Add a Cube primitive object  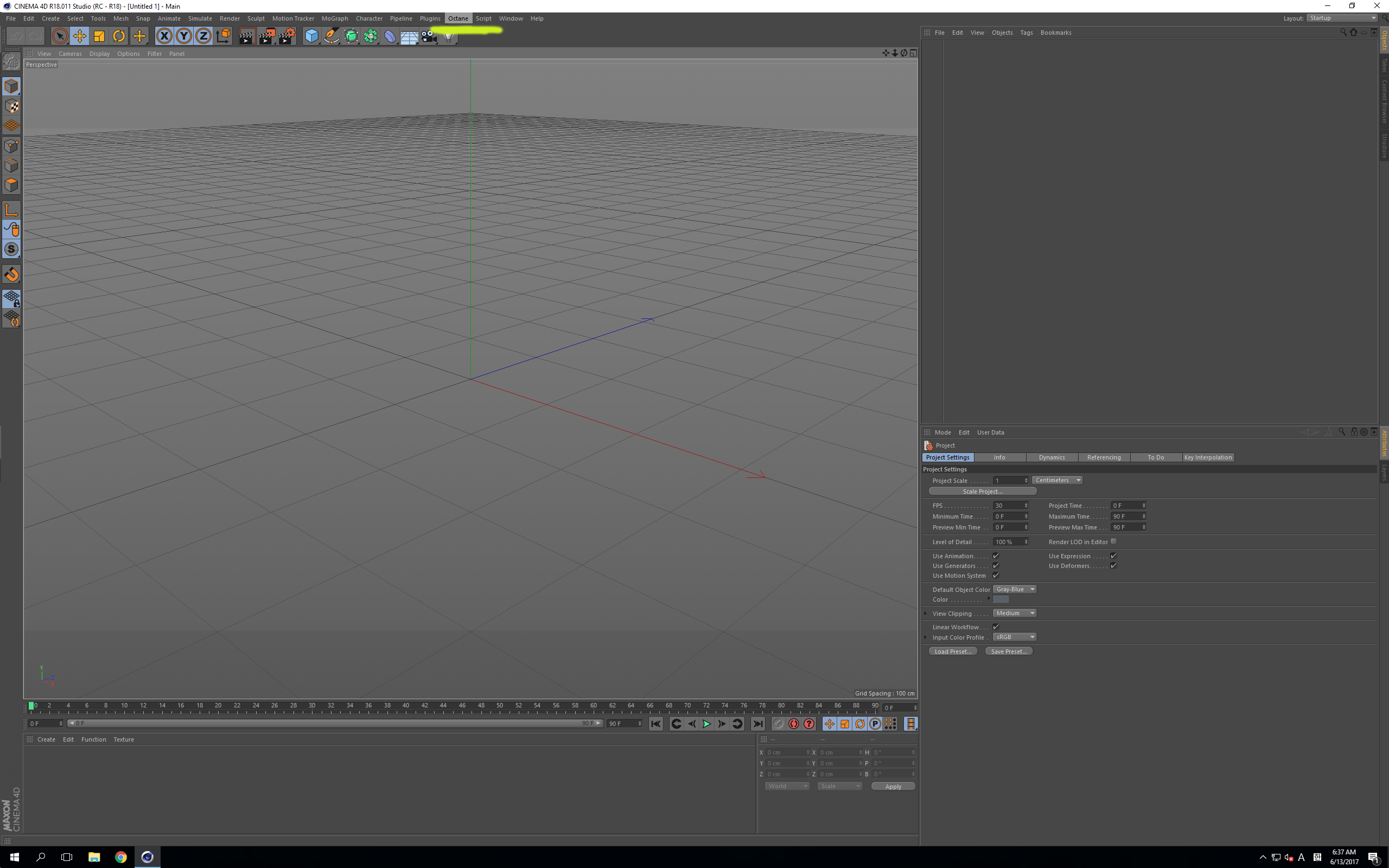[x=311, y=36]
